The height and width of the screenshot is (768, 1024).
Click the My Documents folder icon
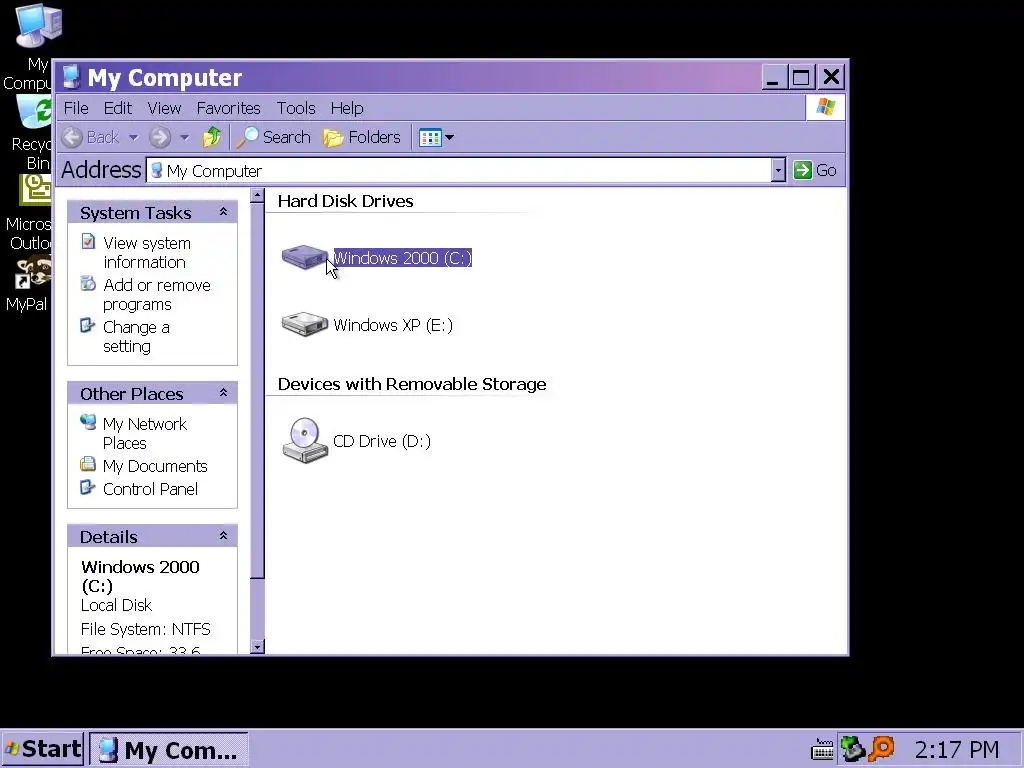88,464
